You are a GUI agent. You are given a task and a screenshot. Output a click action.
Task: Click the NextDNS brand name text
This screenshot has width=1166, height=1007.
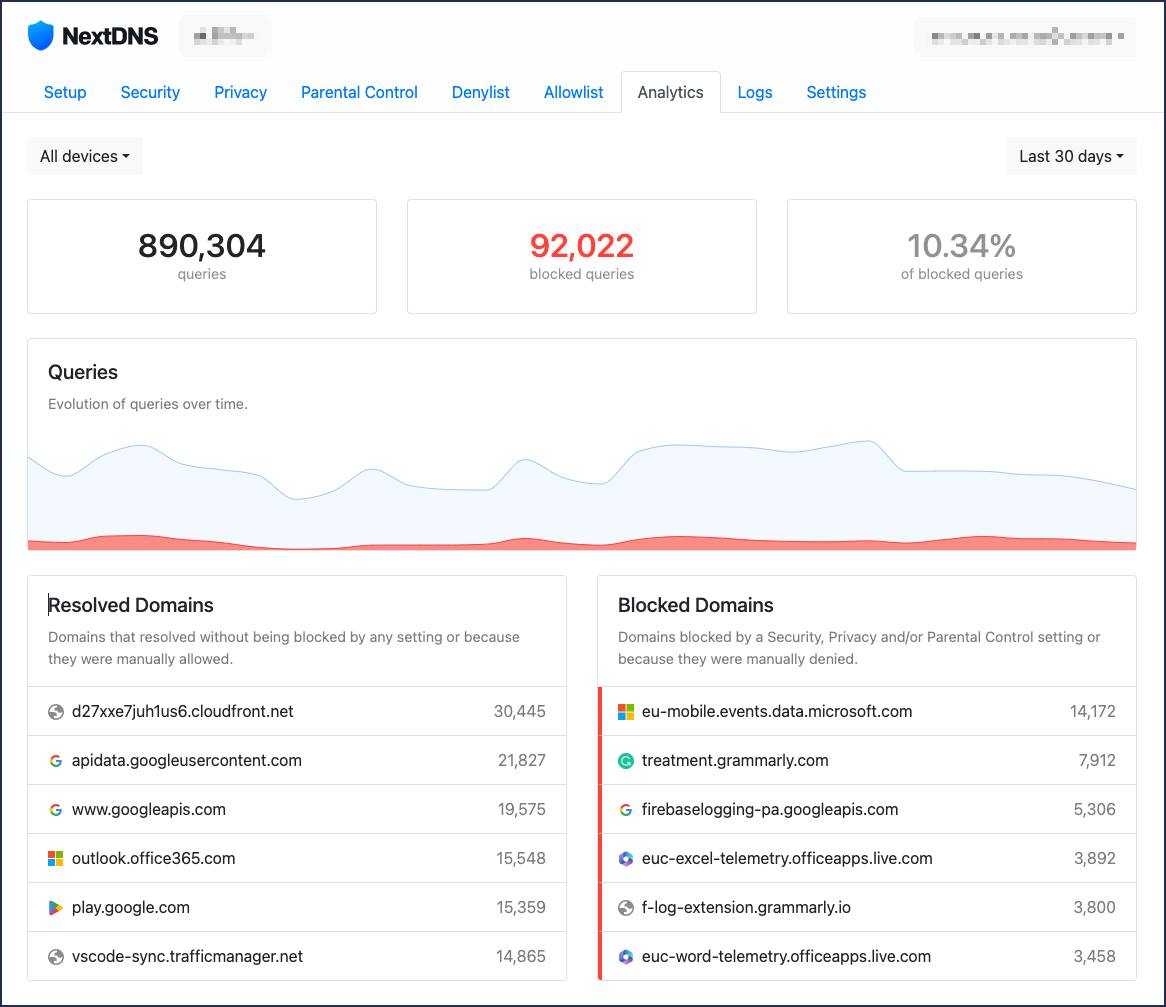click(x=110, y=36)
